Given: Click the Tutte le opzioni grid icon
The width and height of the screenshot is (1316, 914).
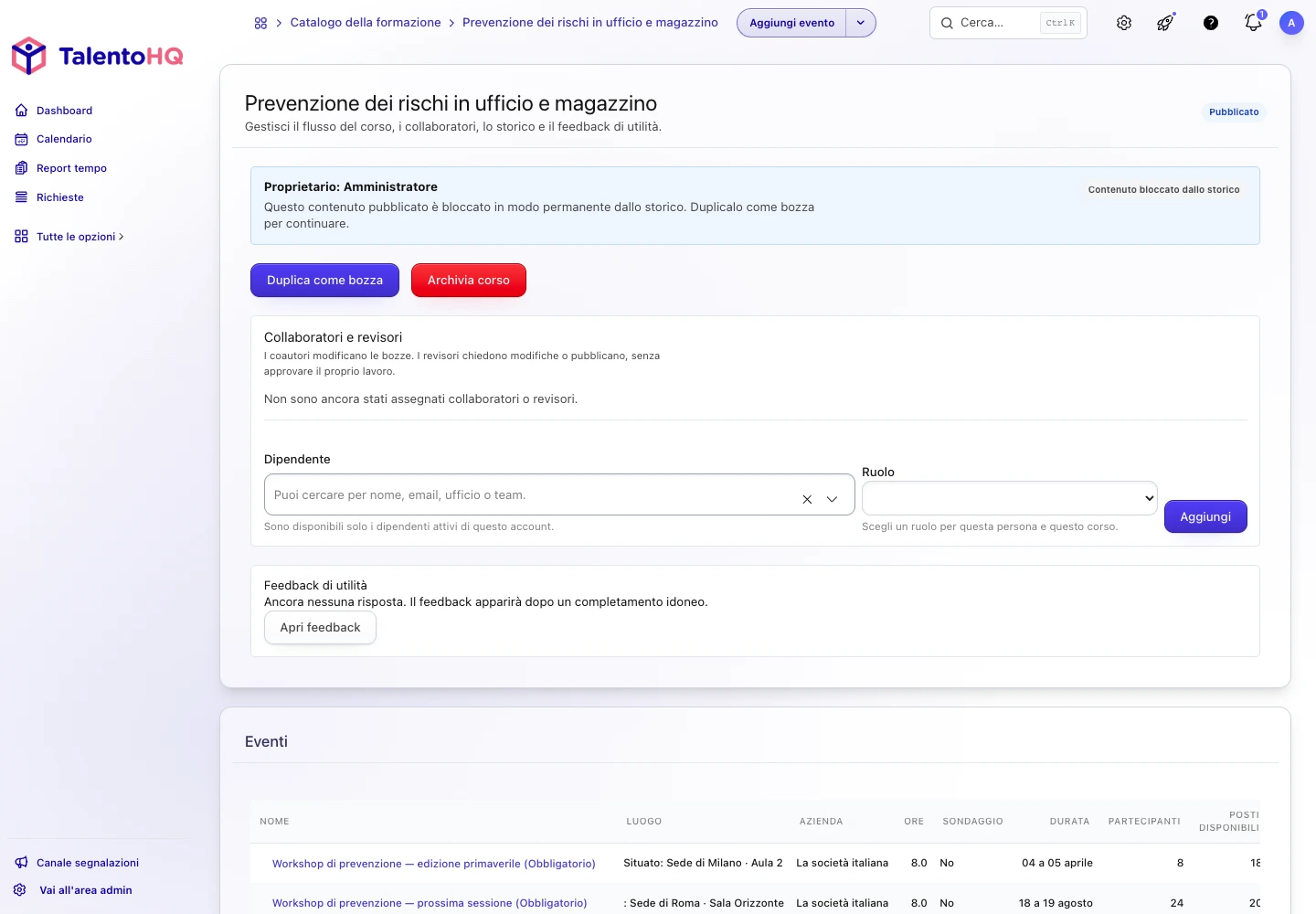Looking at the screenshot, I should (x=21, y=237).
